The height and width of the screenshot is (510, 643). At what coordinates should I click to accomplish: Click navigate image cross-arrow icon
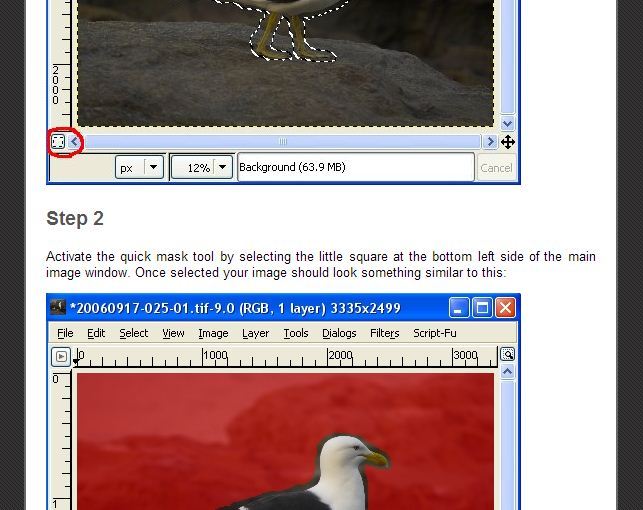click(508, 142)
